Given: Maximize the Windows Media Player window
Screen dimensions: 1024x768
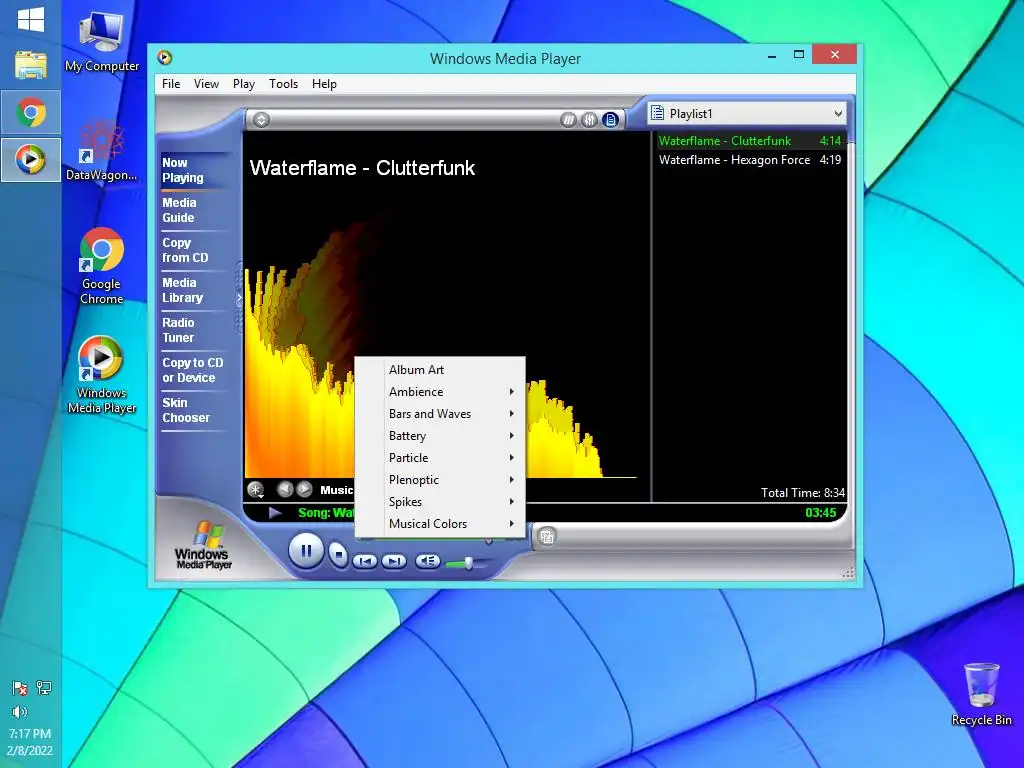Looking at the screenshot, I should click(x=799, y=55).
